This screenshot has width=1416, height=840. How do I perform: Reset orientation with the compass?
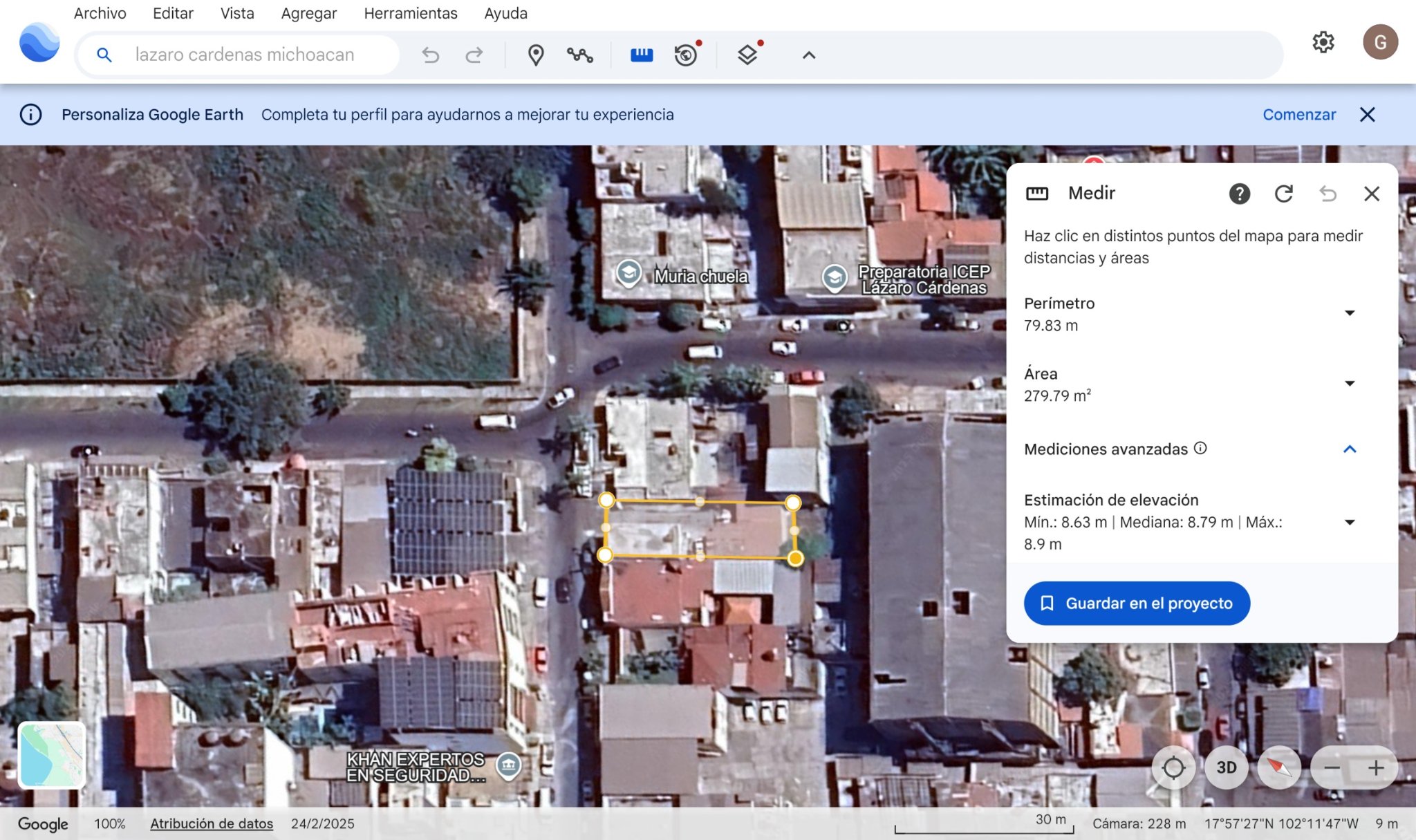click(1280, 767)
